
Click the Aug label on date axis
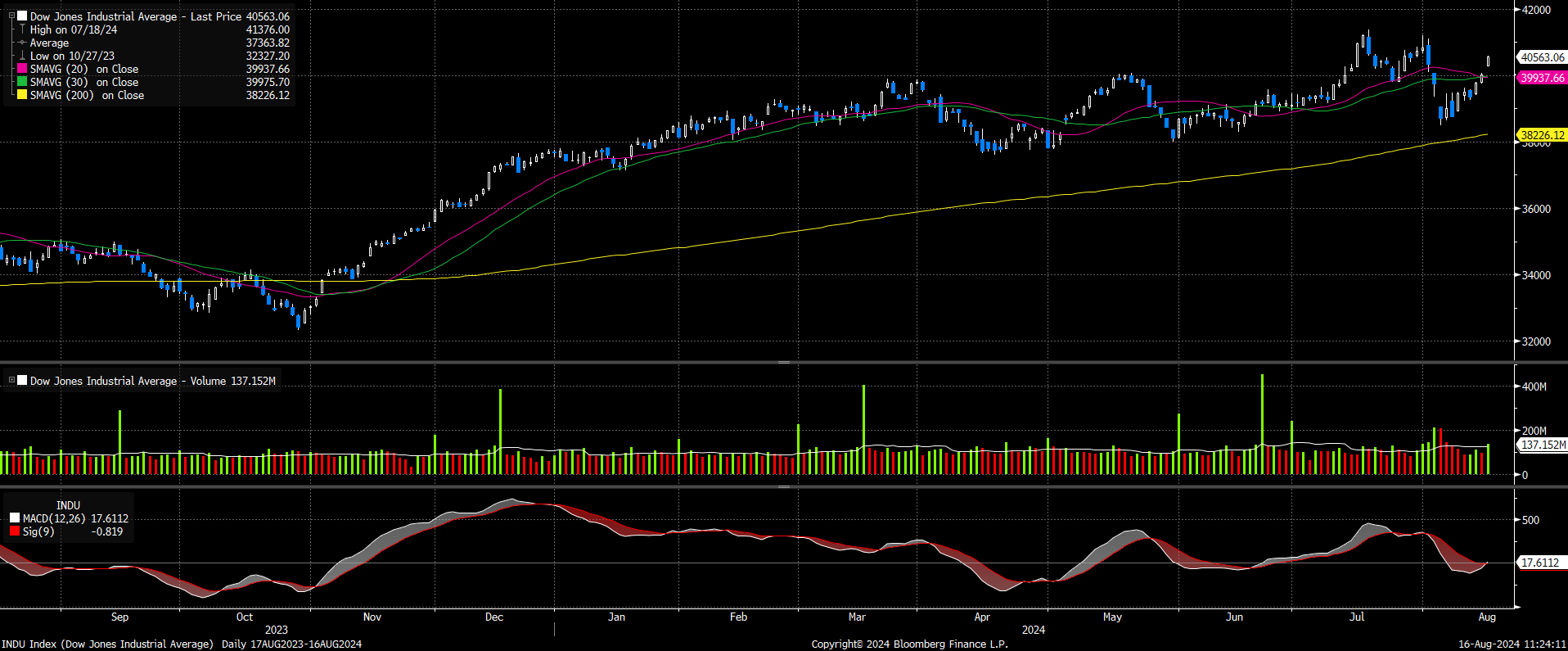click(1487, 617)
